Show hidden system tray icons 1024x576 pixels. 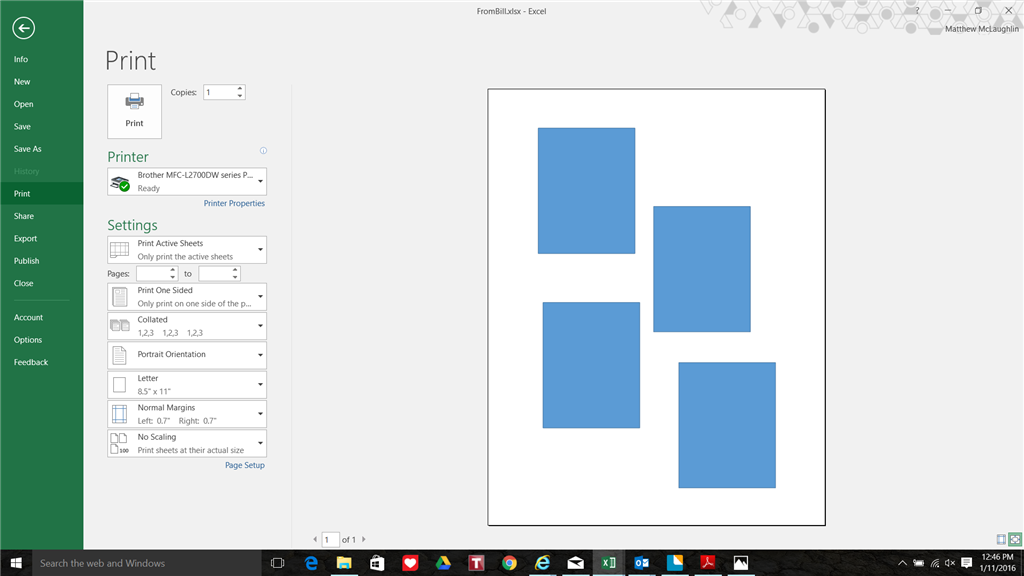(902, 563)
